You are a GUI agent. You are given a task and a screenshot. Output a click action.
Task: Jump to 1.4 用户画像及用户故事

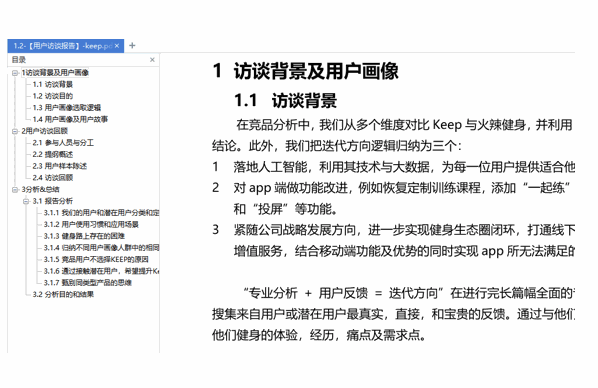tap(70, 119)
